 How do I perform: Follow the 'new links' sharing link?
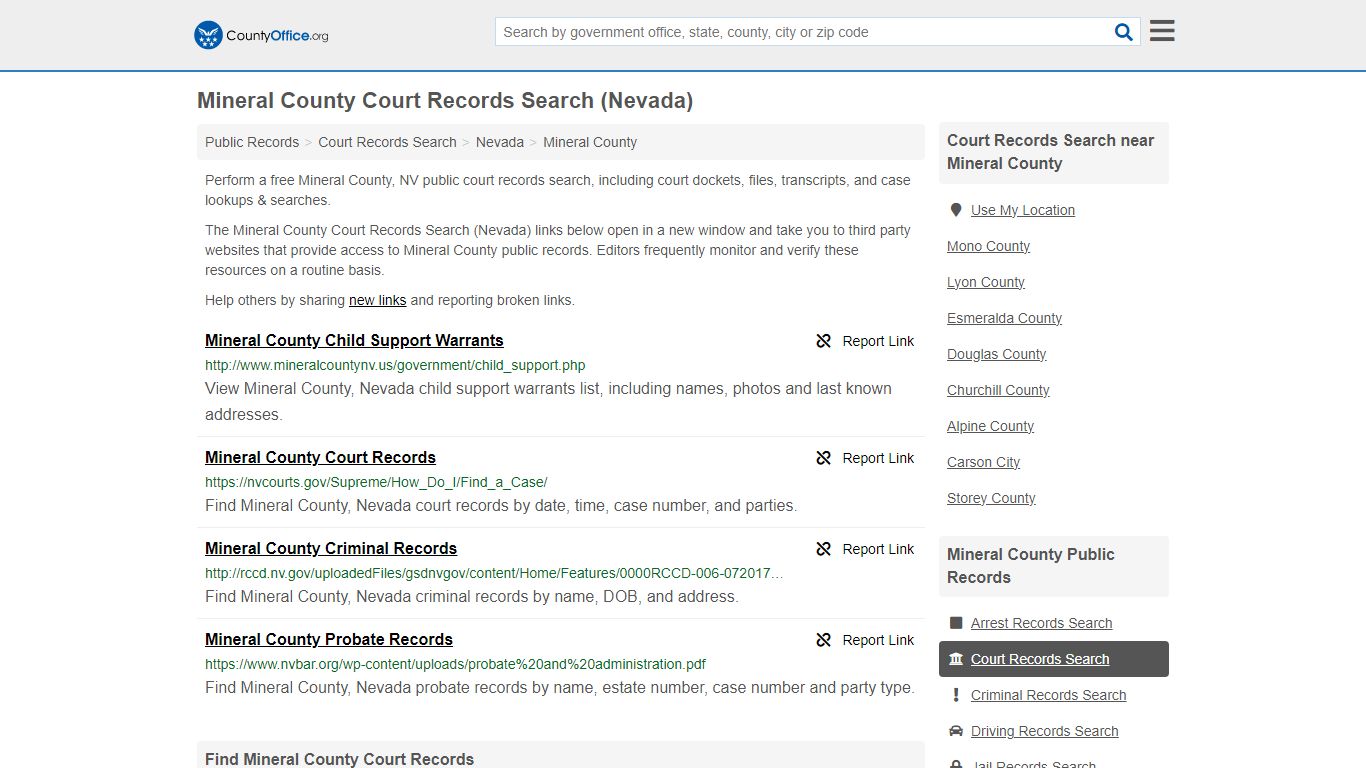coord(377,300)
